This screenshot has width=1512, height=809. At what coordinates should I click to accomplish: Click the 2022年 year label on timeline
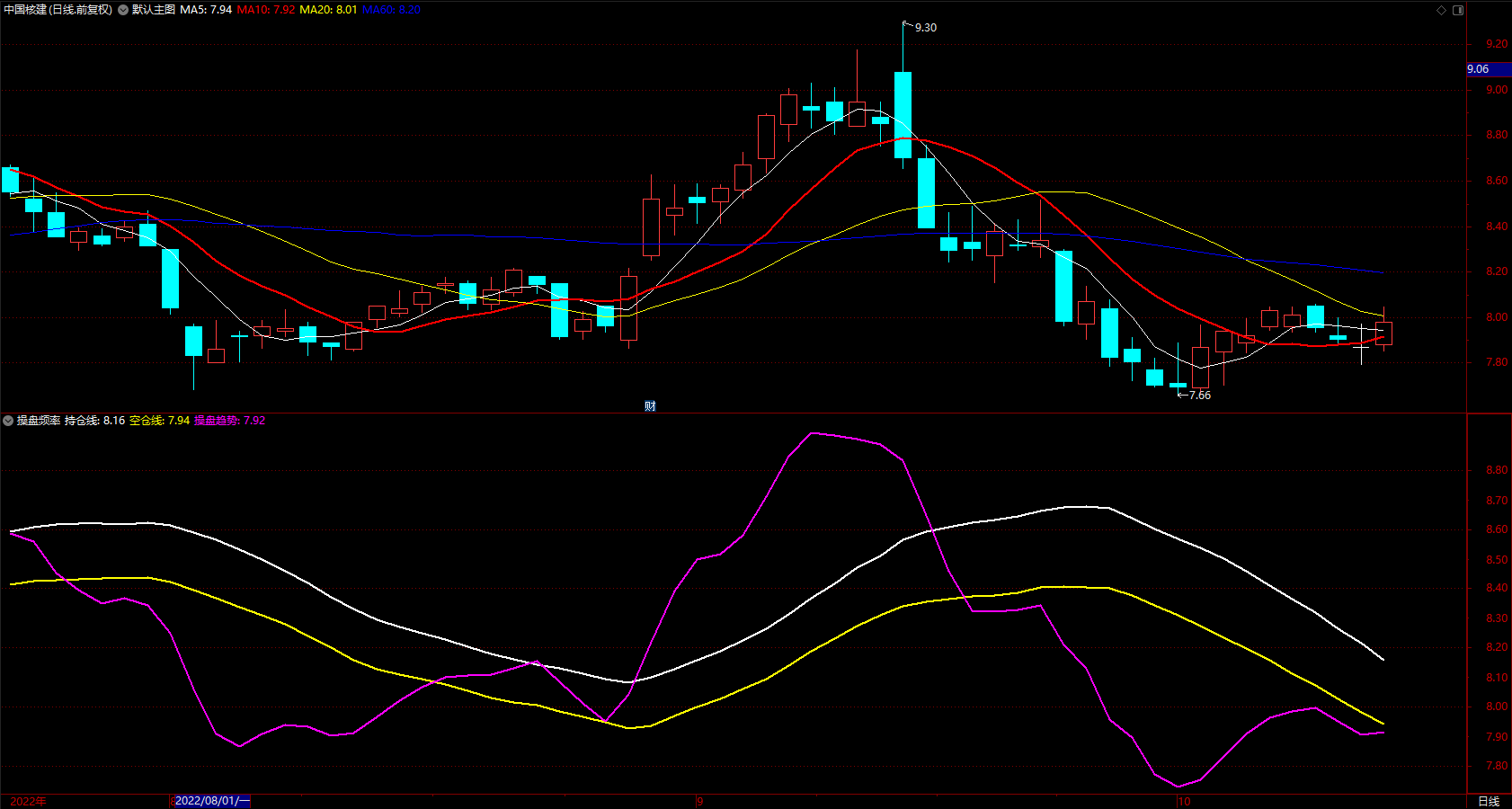(28, 802)
